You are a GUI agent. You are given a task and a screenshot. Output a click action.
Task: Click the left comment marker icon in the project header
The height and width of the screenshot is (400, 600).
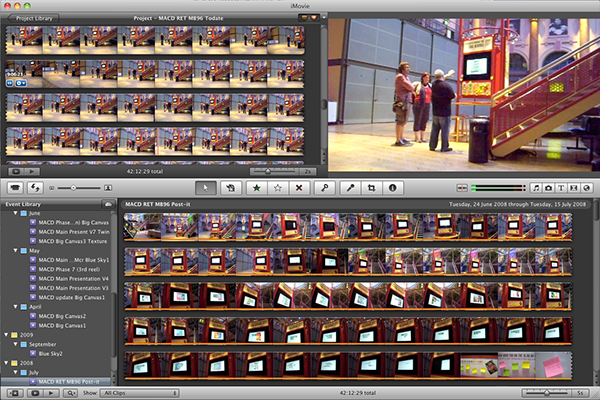pyautogui.click(x=304, y=18)
